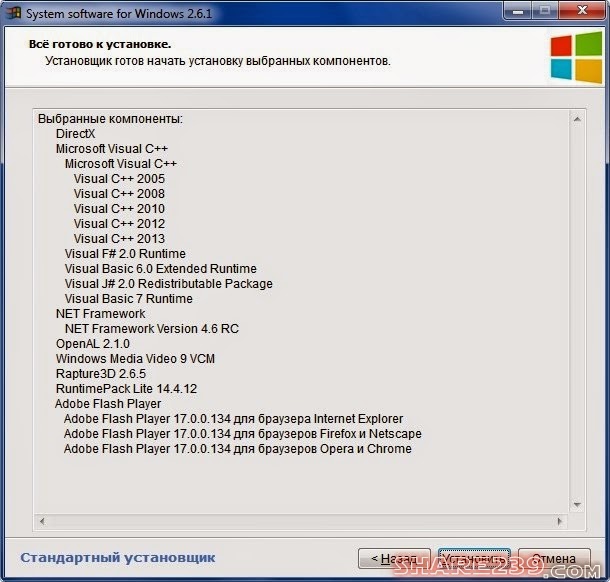Click the Windows Media Video 9 VCM line
Viewport: 610px width, 582px height.
pyautogui.click(x=135, y=359)
